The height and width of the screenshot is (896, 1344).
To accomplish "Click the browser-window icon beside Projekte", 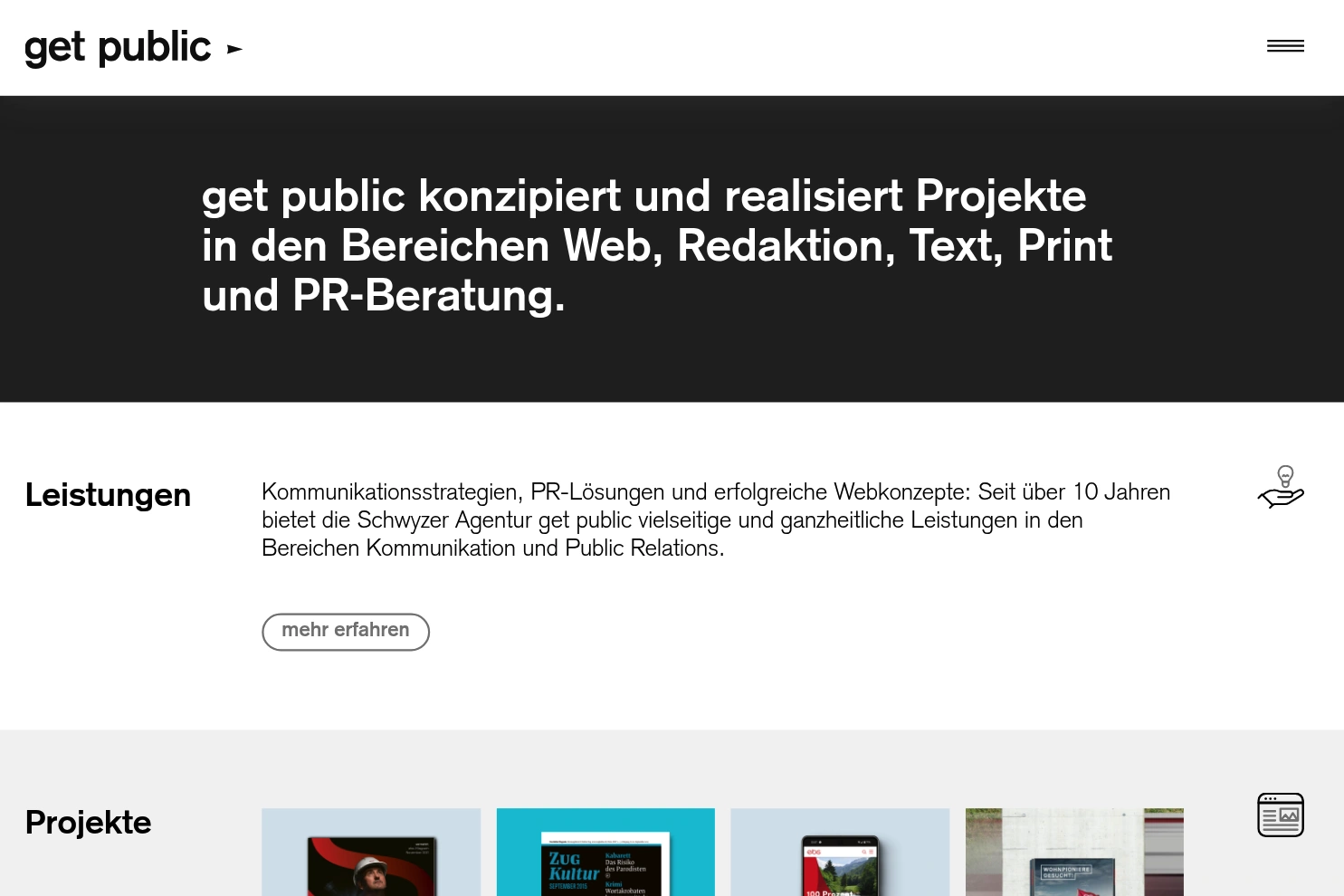I will tap(1280, 814).
